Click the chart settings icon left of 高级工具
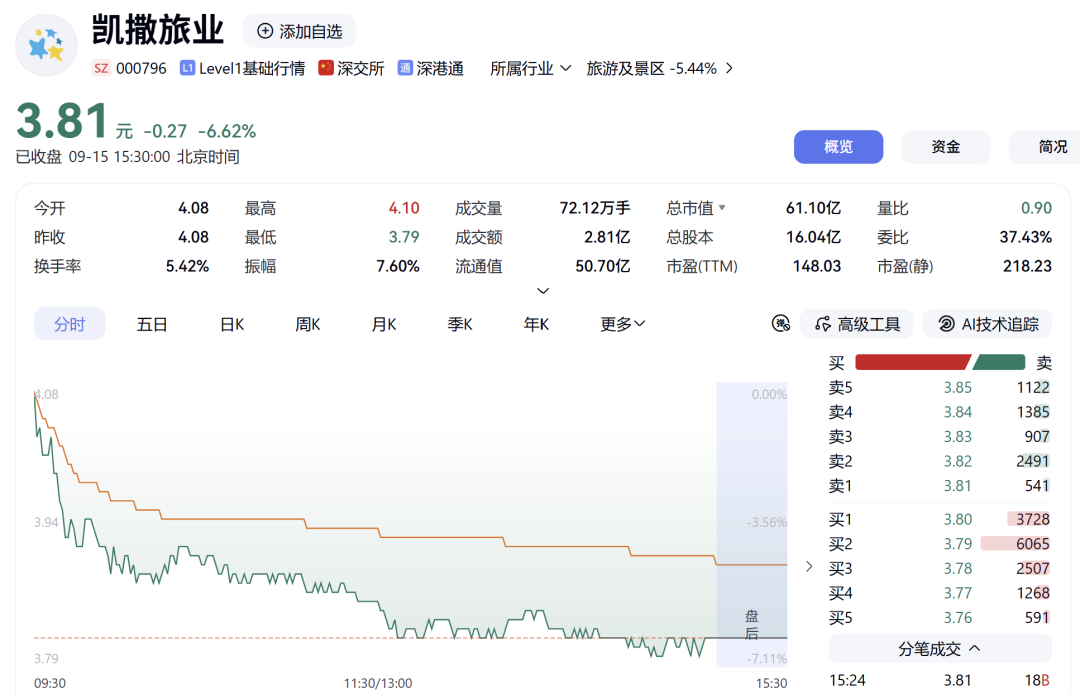The height and width of the screenshot is (694, 1080). point(780,324)
